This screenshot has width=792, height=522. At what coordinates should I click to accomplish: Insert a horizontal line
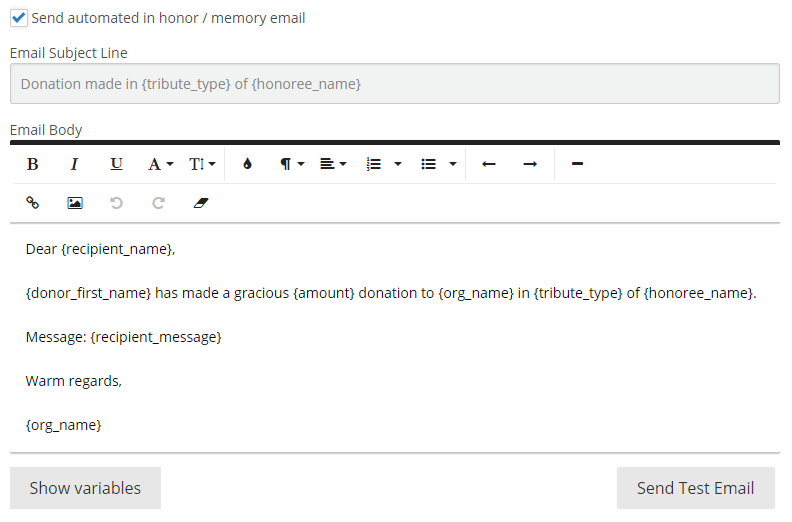point(577,164)
